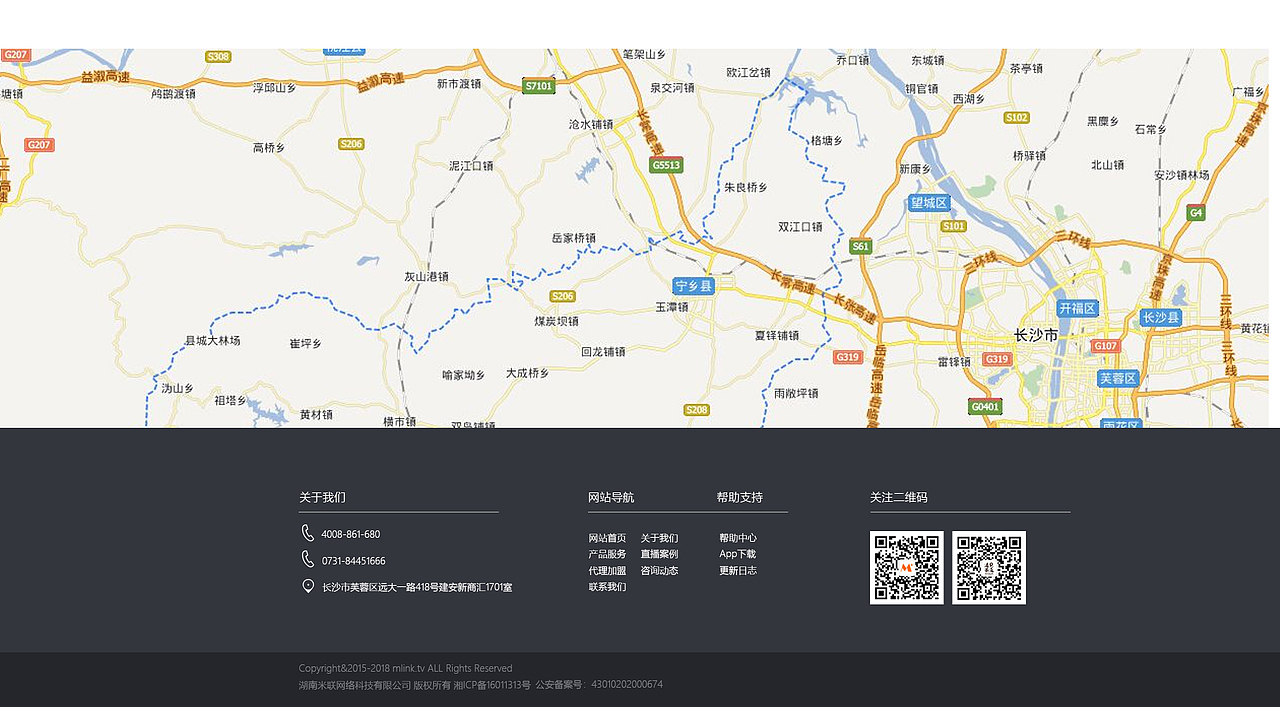Click the G4 highway shield on the map
1280x707 pixels.
(x=1196, y=213)
